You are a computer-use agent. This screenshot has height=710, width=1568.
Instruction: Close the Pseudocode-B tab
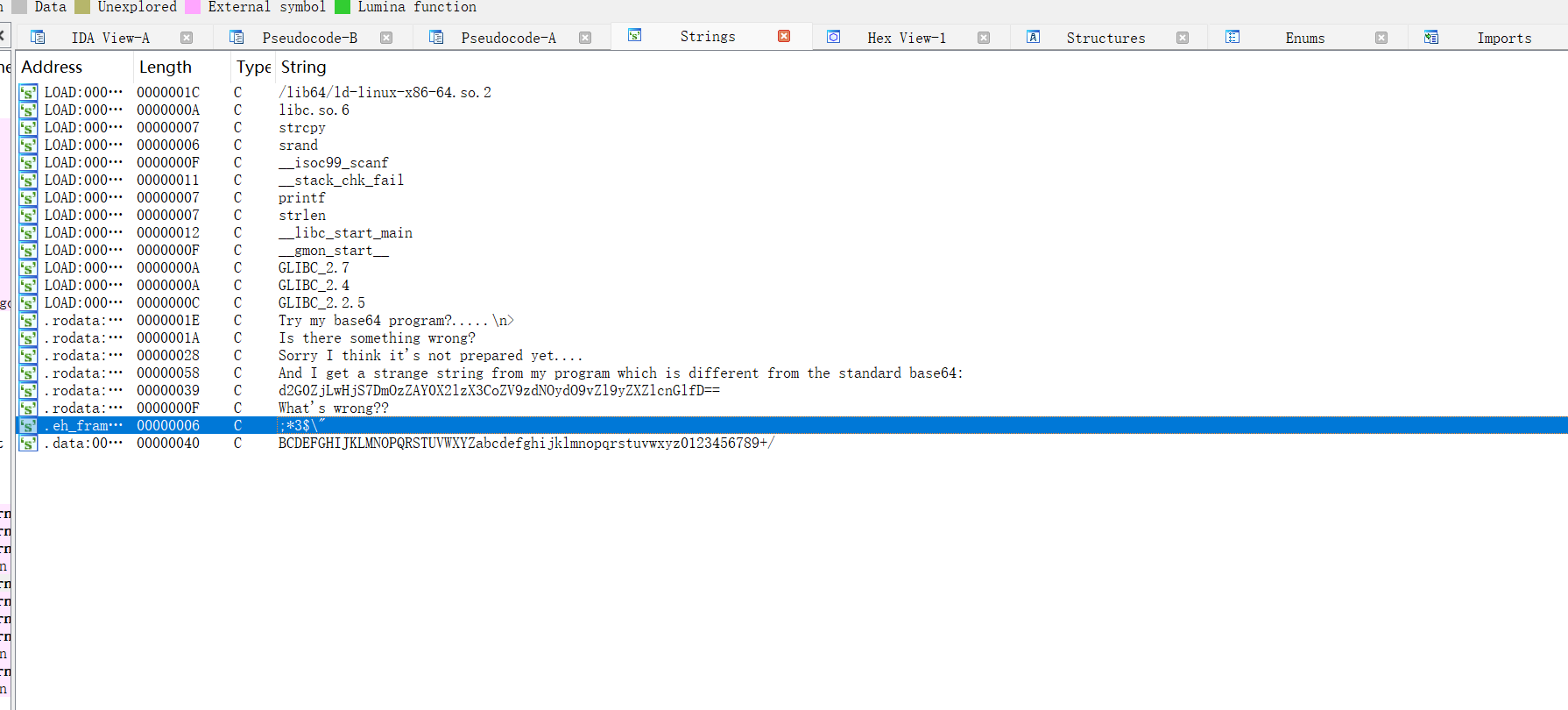click(386, 38)
